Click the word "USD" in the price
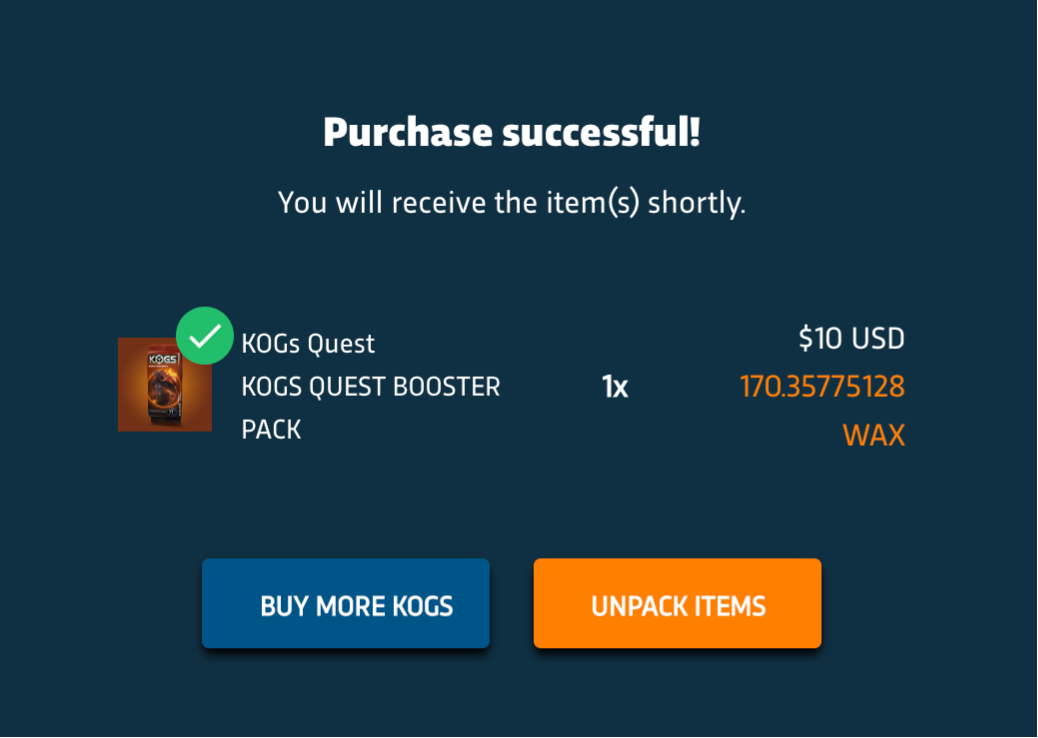The image size is (1038, 738). coord(877,339)
